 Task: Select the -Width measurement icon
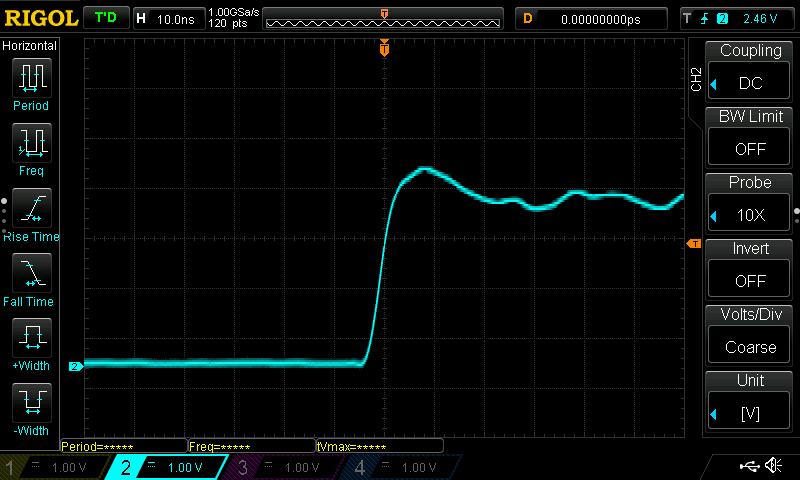click(31, 403)
